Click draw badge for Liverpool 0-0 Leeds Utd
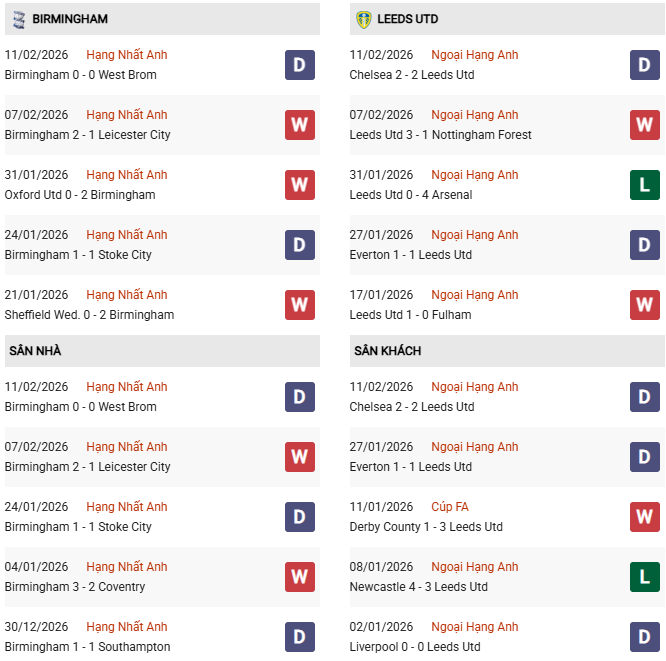This screenshot has height=661, width=666. (x=645, y=637)
